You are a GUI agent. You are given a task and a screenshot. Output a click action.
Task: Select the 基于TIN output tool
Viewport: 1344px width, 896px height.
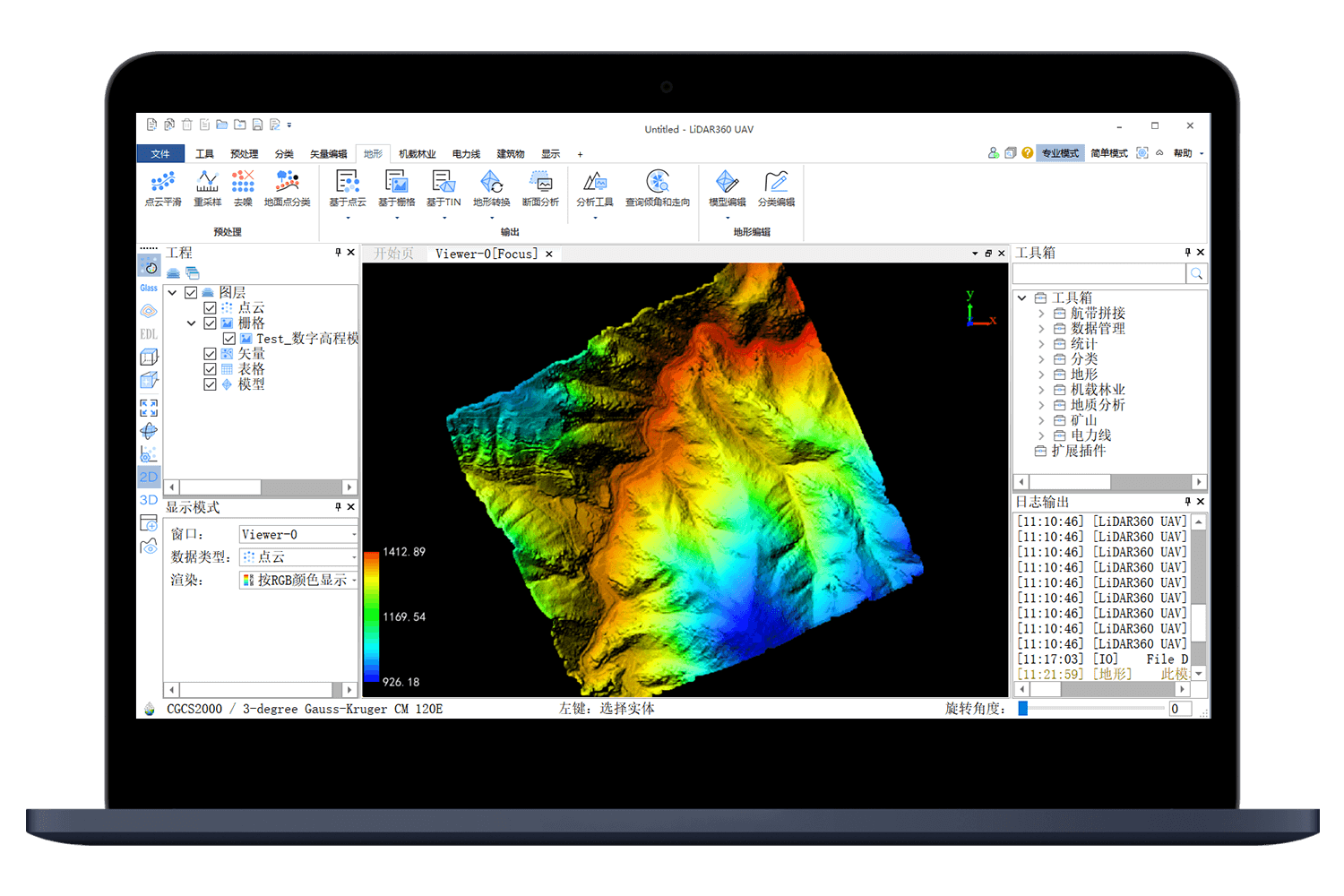(x=443, y=189)
